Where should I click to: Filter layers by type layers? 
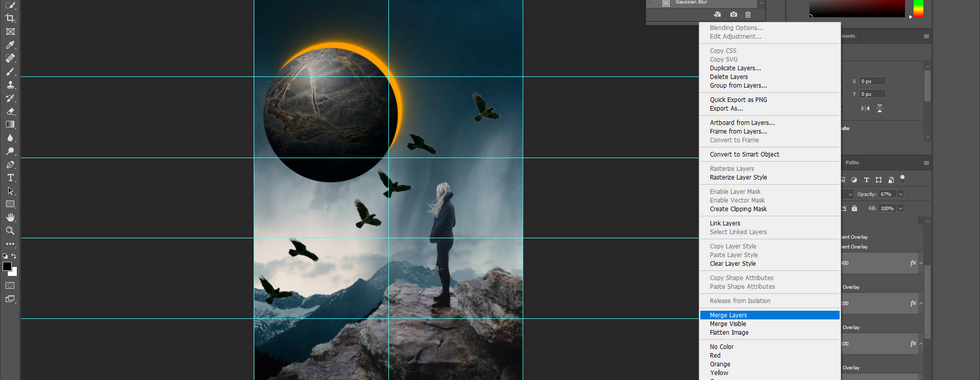(x=866, y=180)
